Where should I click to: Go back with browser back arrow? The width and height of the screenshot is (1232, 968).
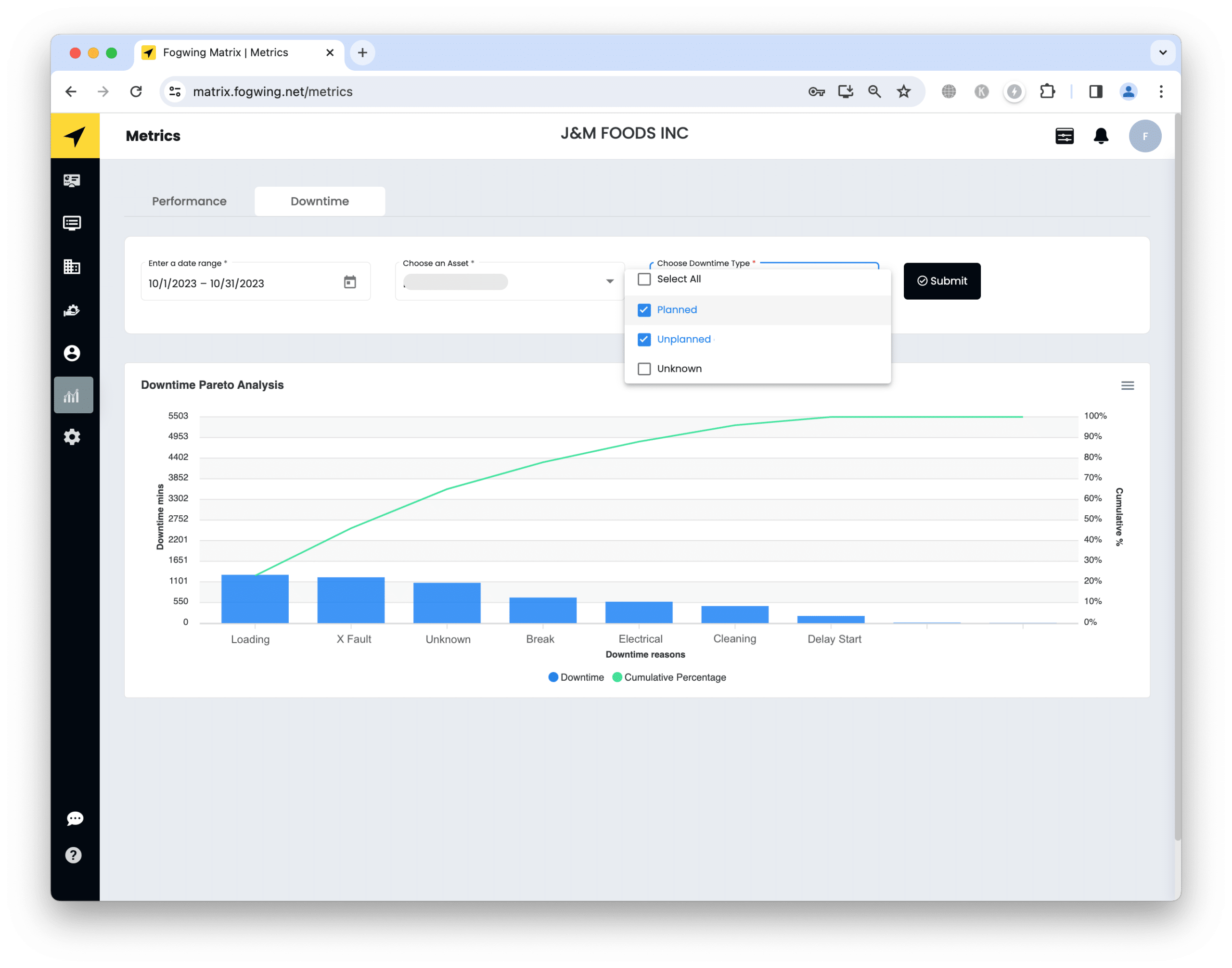coord(71,92)
